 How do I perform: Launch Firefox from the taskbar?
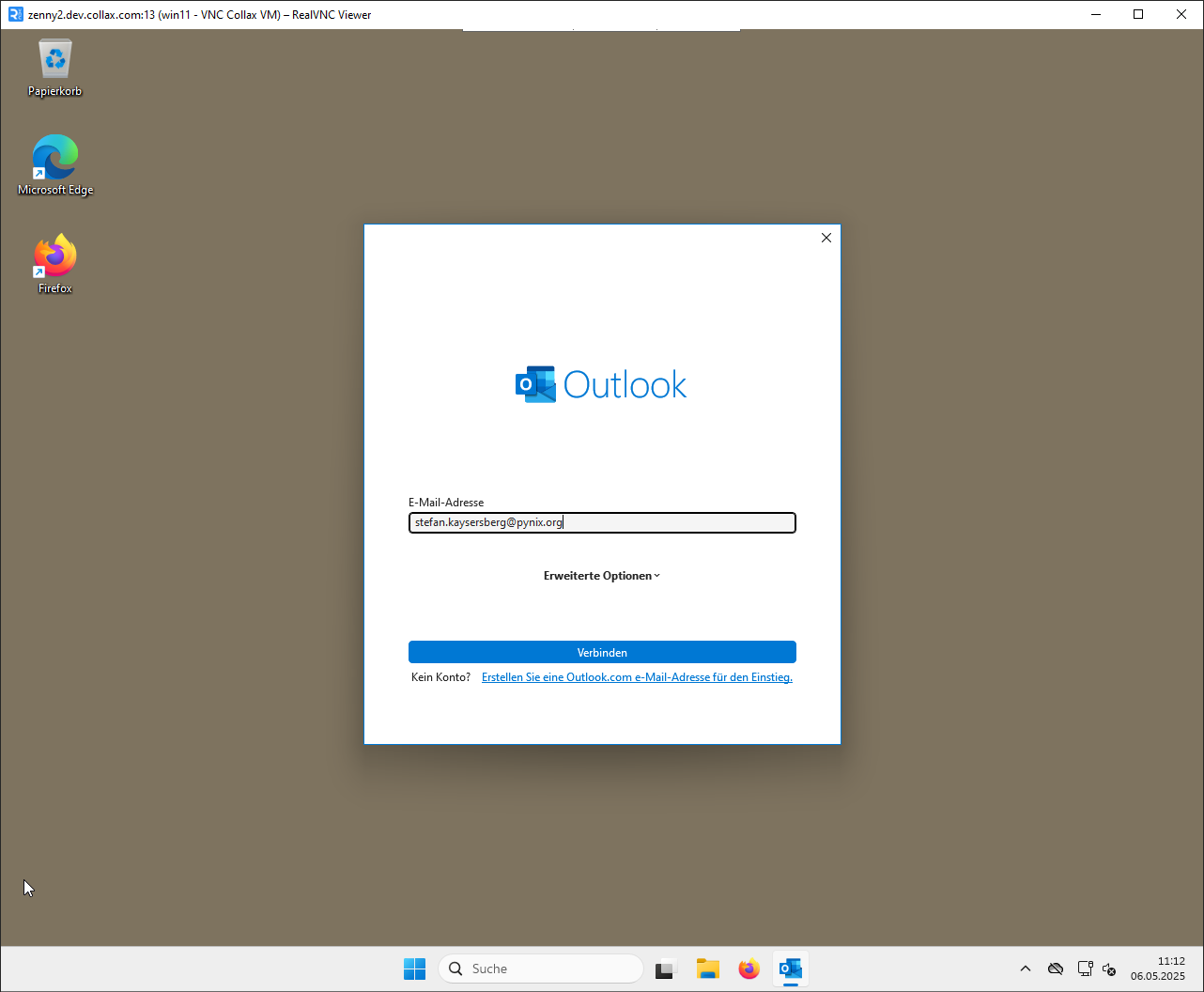pyautogui.click(x=749, y=968)
